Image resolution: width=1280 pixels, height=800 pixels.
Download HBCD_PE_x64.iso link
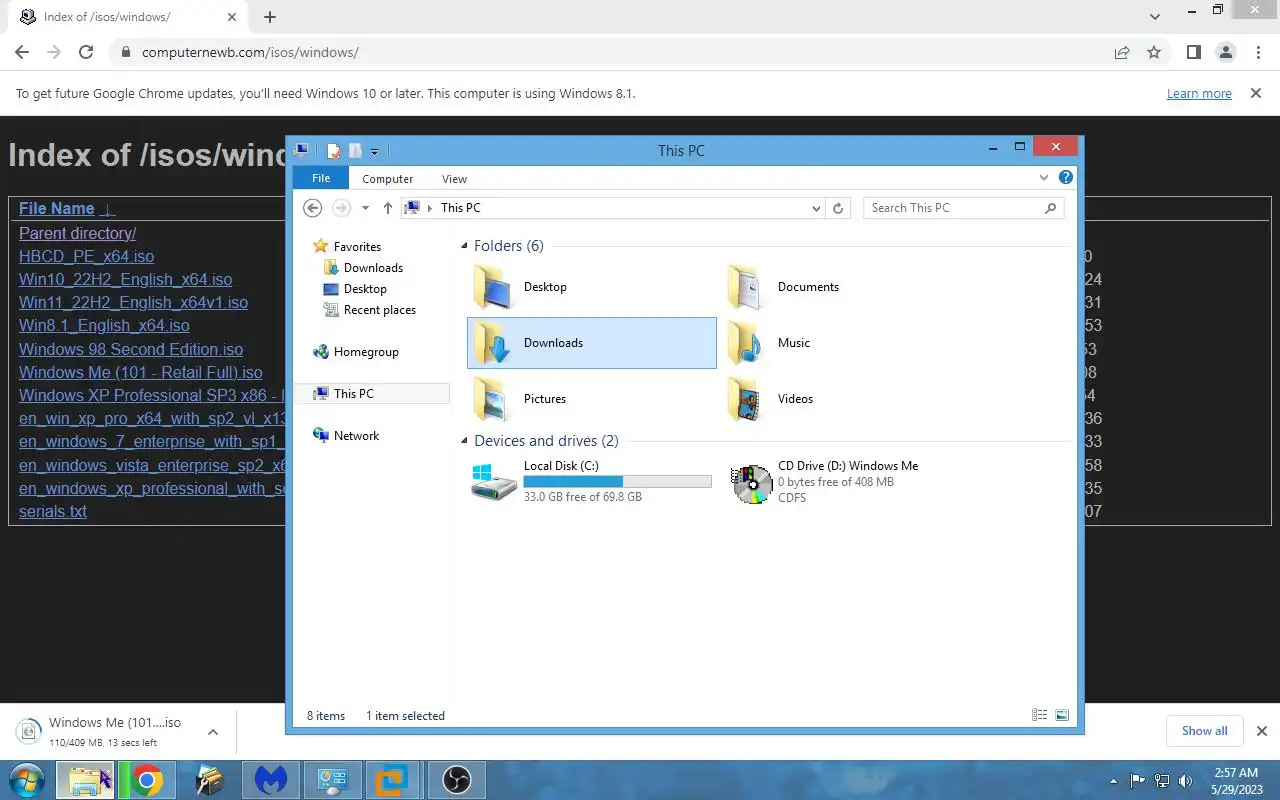click(x=86, y=256)
